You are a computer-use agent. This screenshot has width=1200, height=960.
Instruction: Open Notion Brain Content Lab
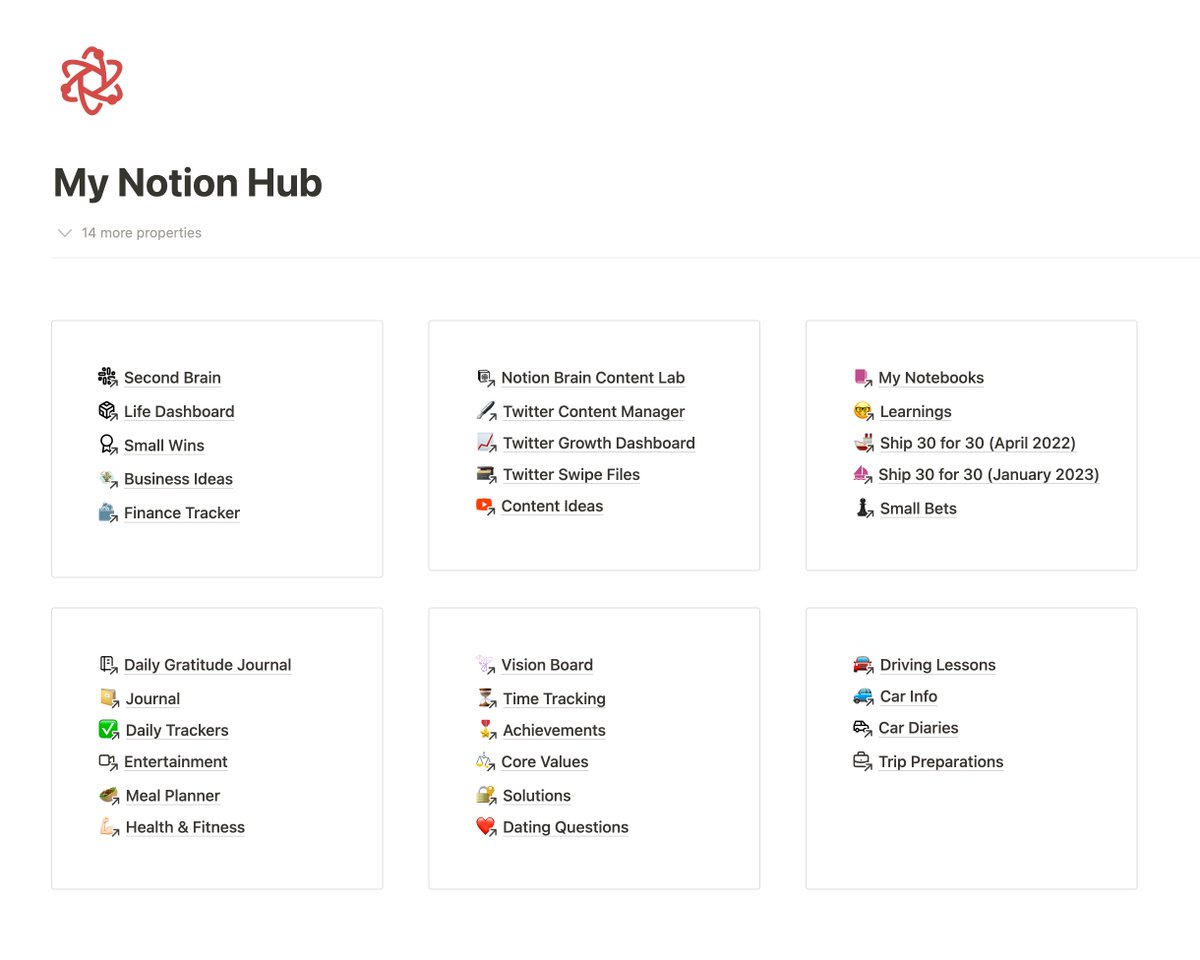point(593,378)
